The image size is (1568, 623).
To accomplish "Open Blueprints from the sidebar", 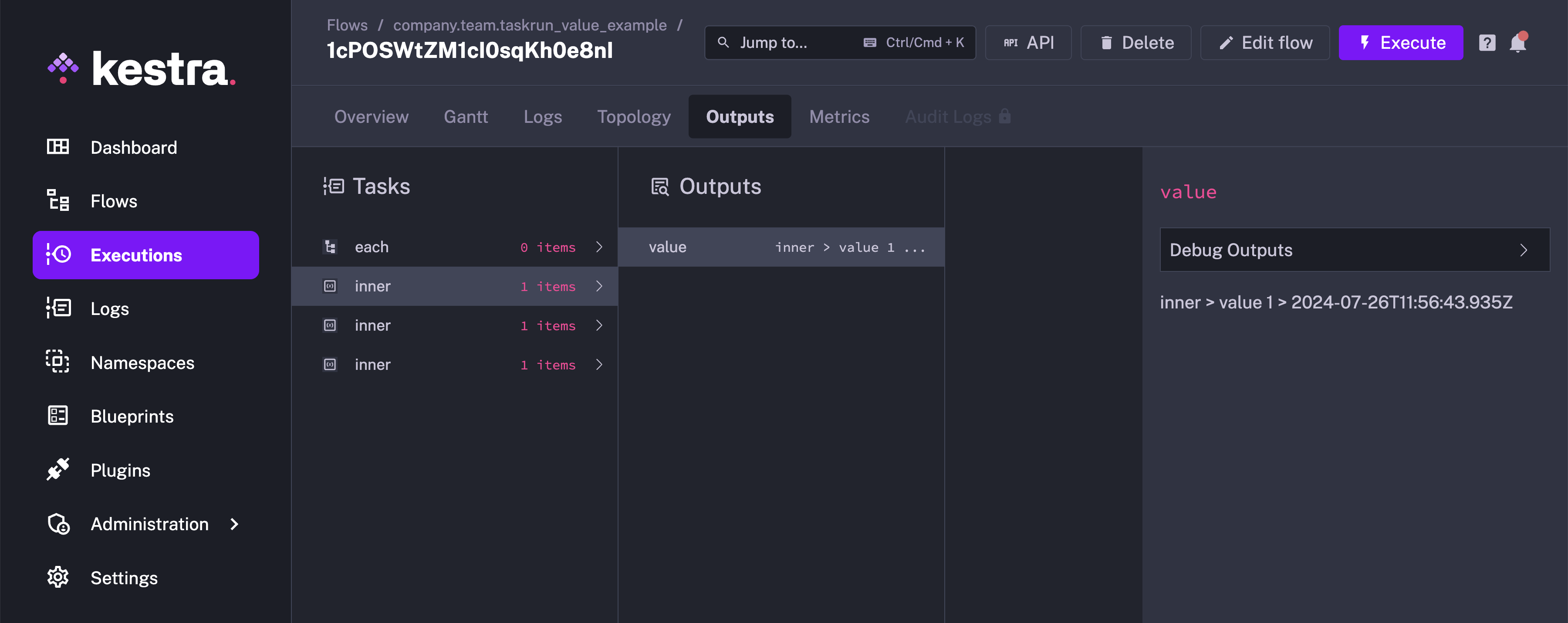I will (x=132, y=416).
